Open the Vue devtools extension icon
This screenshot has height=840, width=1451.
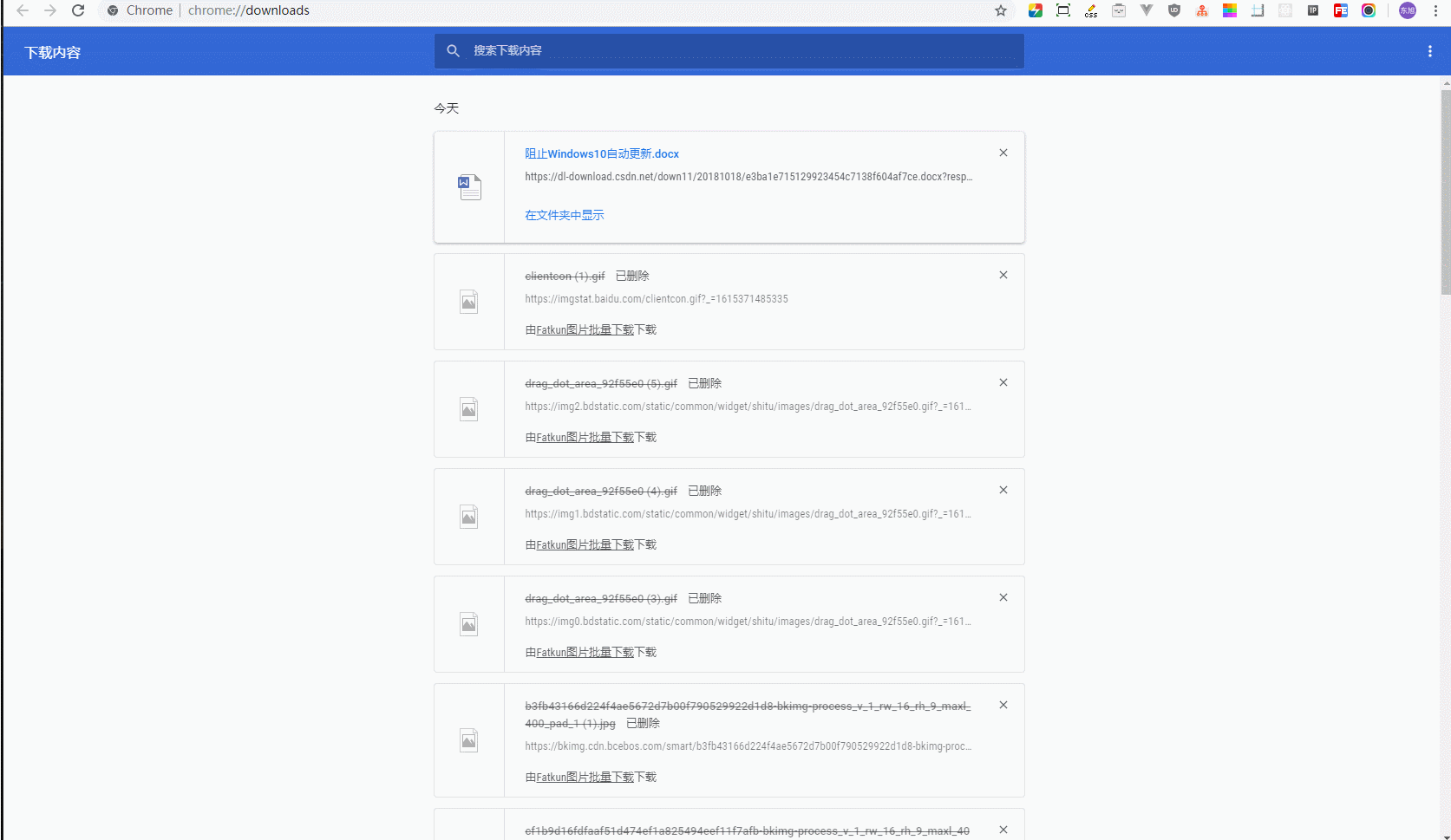click(x=1147, y=10)
